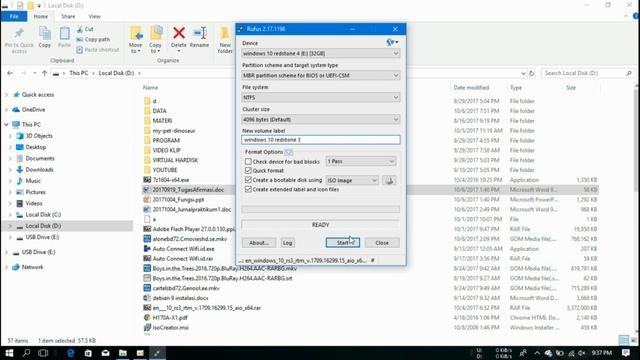Open the File tab in Explorer
Image resolution: width=640 pixels, height=360 pixels.
14,16
